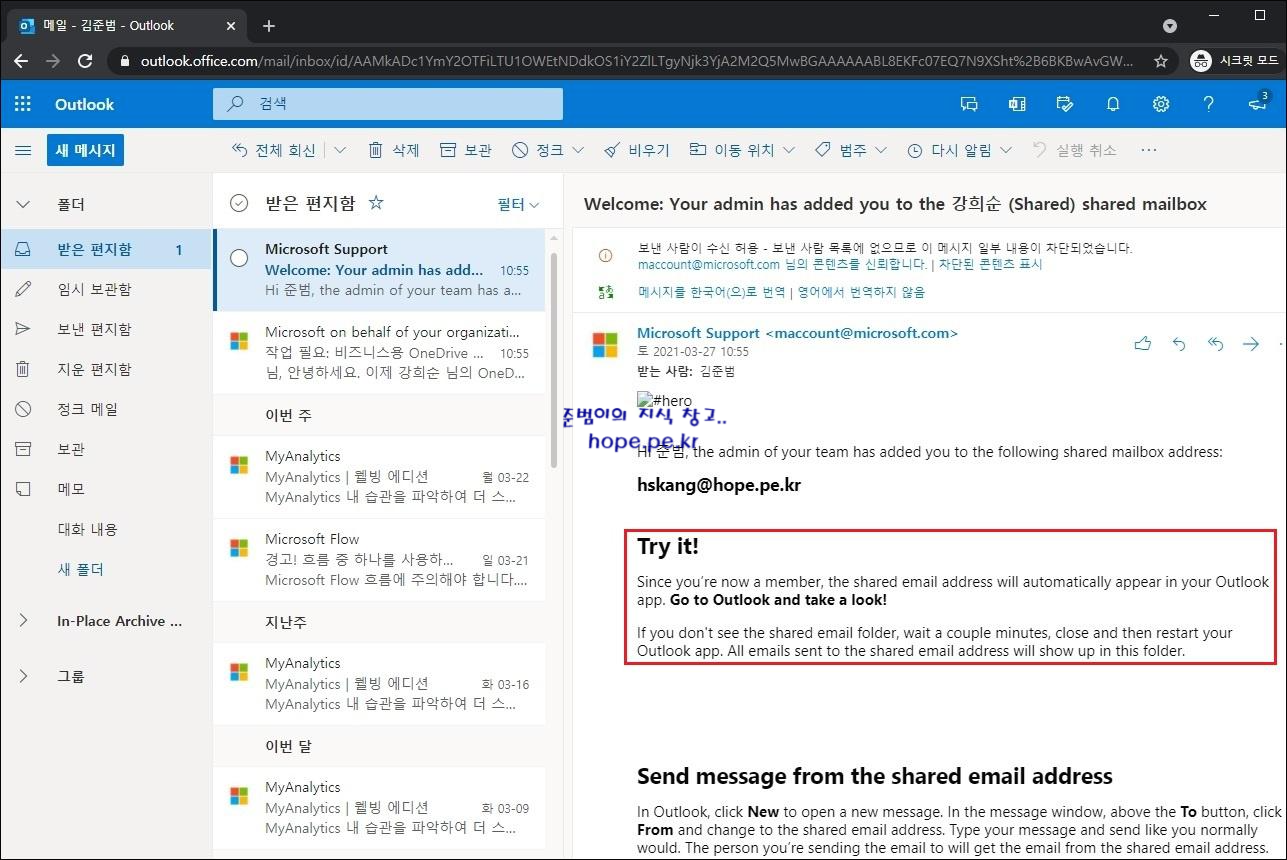This screenshot has height=860, width=1287.
Task: Open the more actions ellipsis in toolbar
Action: click(x=1148, y=150)
